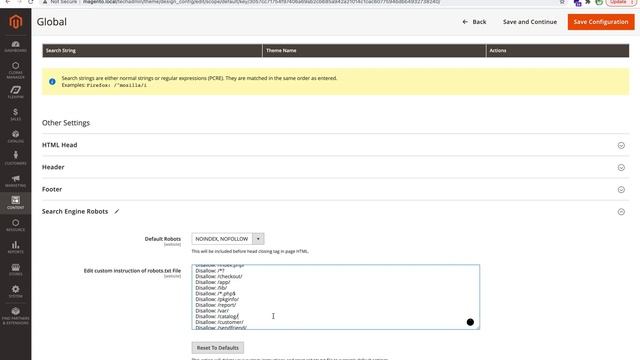Open the Catalog sidebar menu
The image size is (640, 360).
coord(16,136)
